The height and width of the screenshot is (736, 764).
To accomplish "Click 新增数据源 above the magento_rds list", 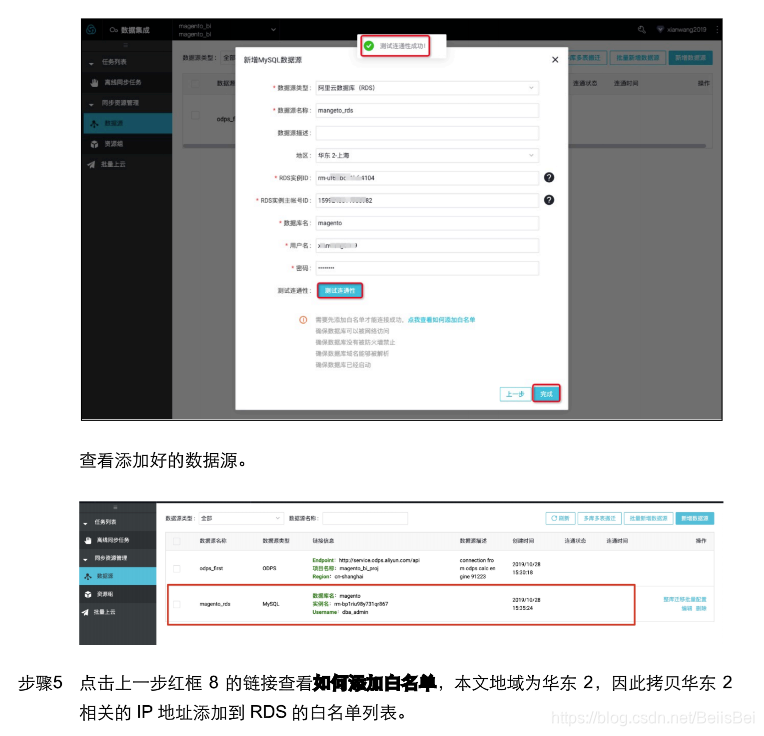I will [695, 518].
